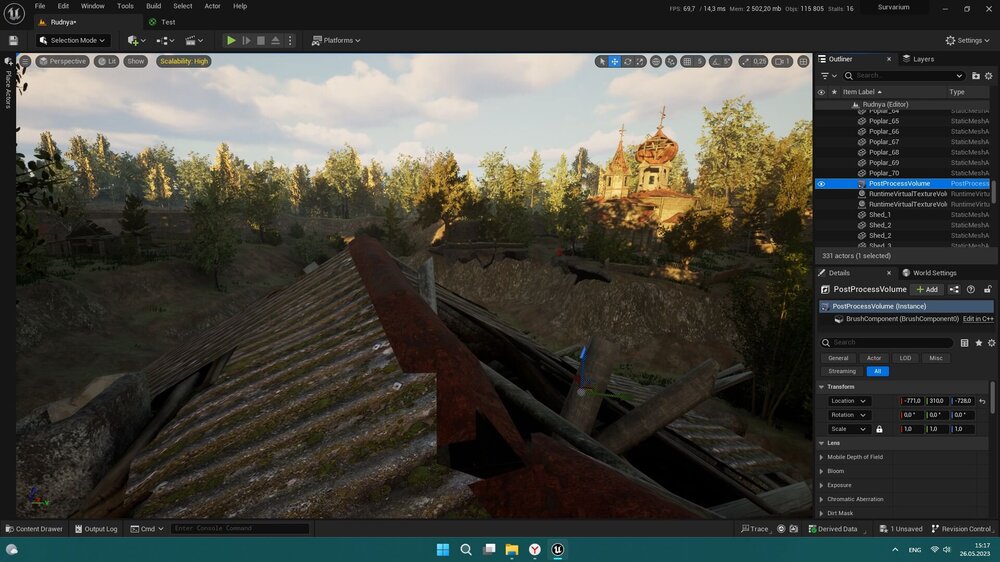Toggle visibility of PostProcessVolume eye icon
Screen dimensions: 1000x562
click(821, 184)
